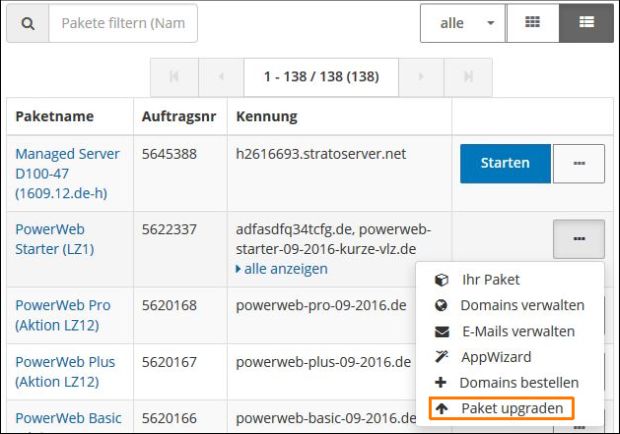Select 'E-Mails verwalten' menu entry
Viewport: 620px width, 434px height.
[x=510, y=331]
